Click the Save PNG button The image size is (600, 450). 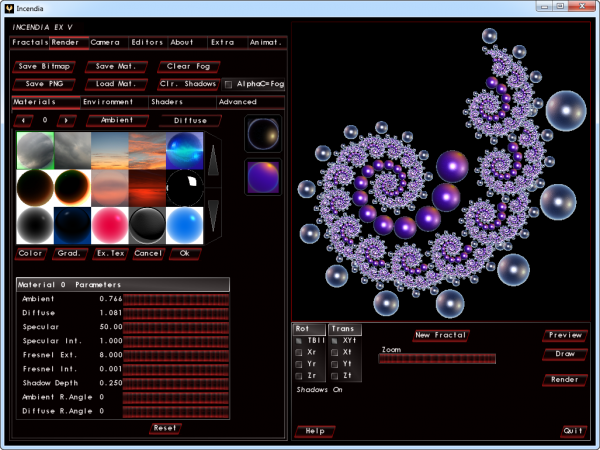click(x=44, y=84)
